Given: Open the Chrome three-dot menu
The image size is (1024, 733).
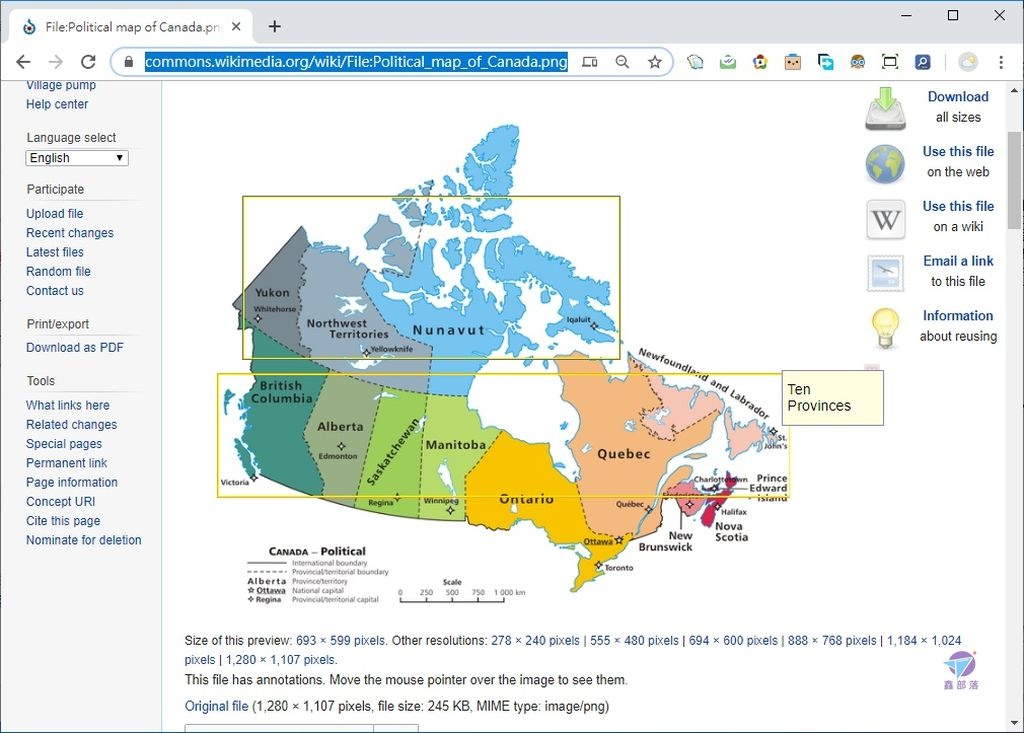Looking at the screenshot, I should pos(1000,62).
